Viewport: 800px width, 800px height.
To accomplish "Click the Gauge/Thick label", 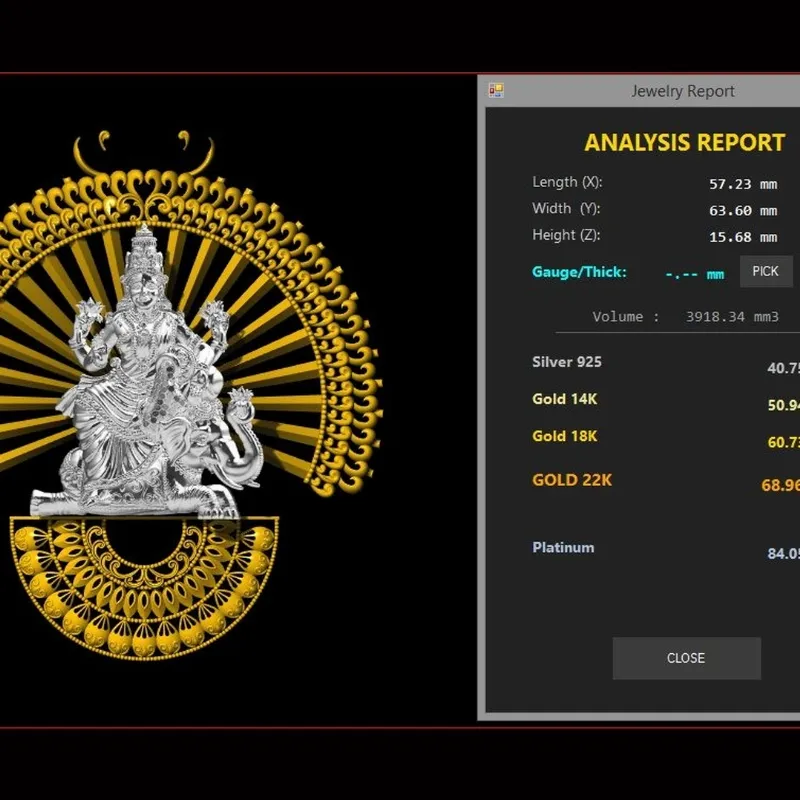I will 579,272.
